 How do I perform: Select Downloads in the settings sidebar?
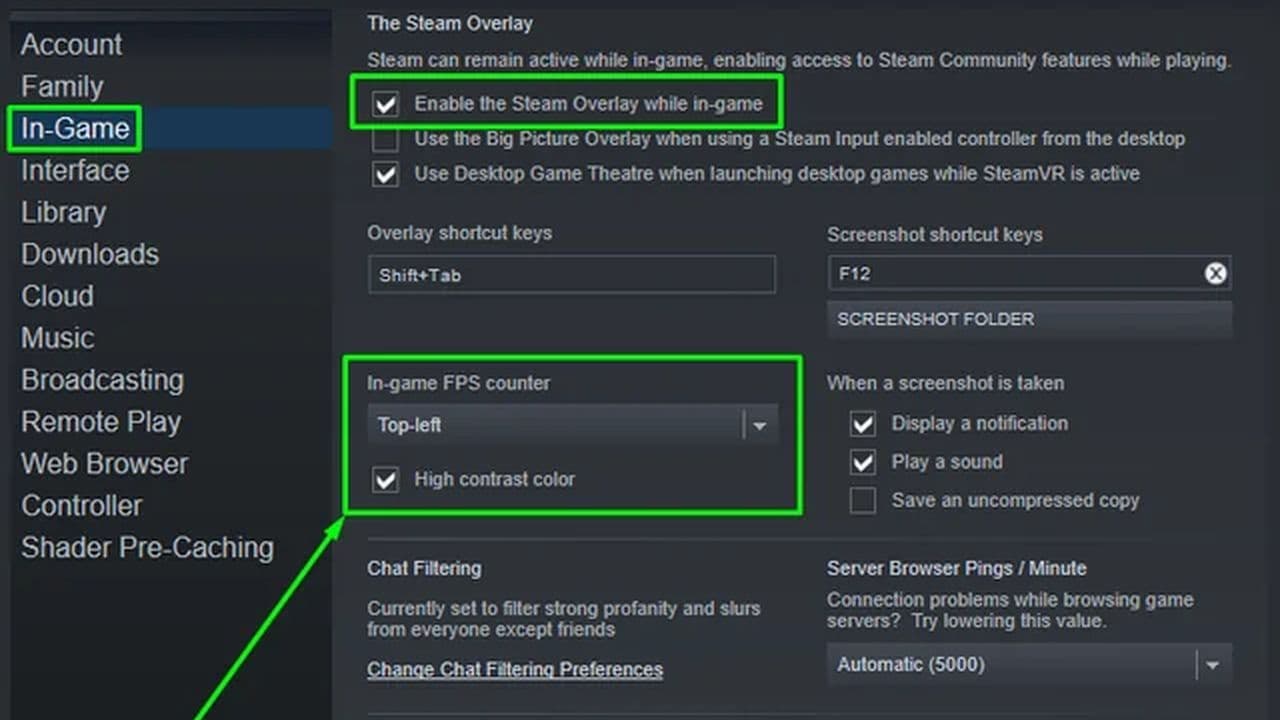[90, 255]
